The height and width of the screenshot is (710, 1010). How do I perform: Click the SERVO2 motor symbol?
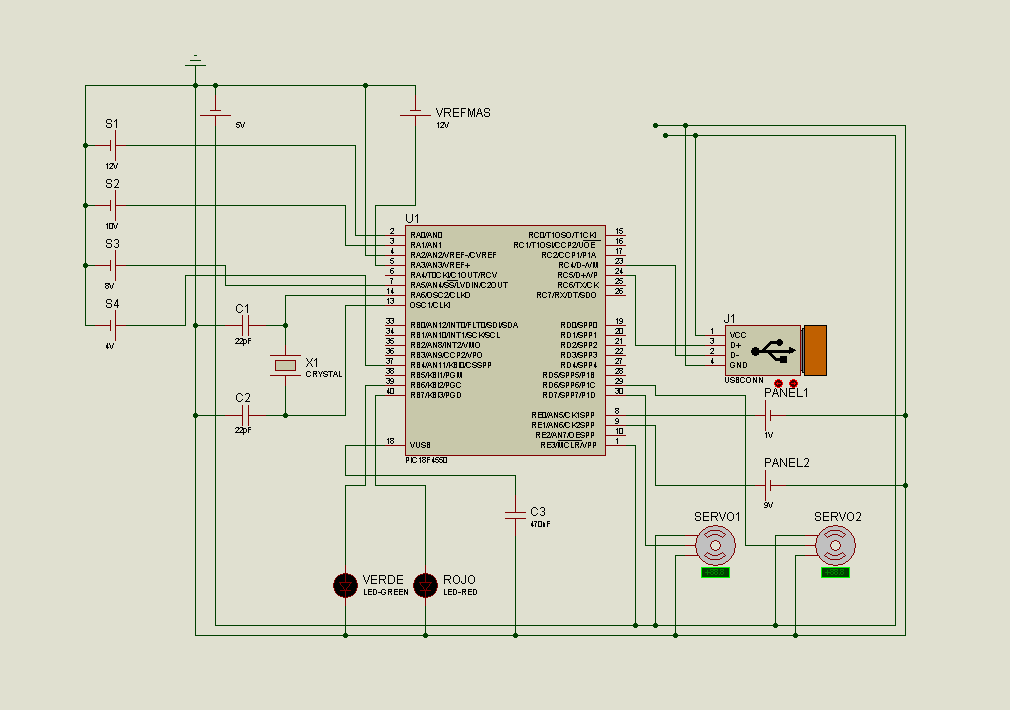click(x=835, y=545)
